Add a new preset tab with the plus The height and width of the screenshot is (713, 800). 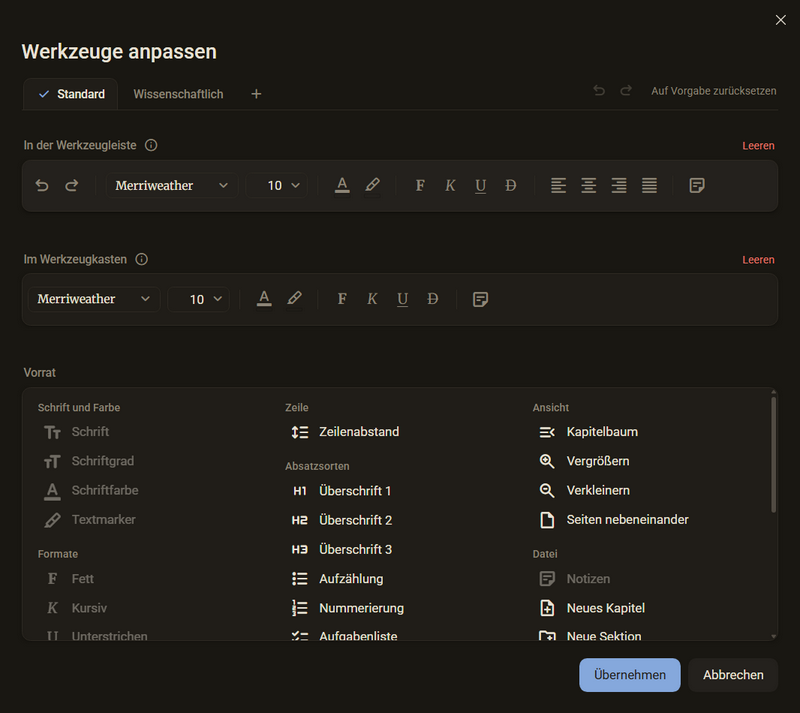[256, 94]
